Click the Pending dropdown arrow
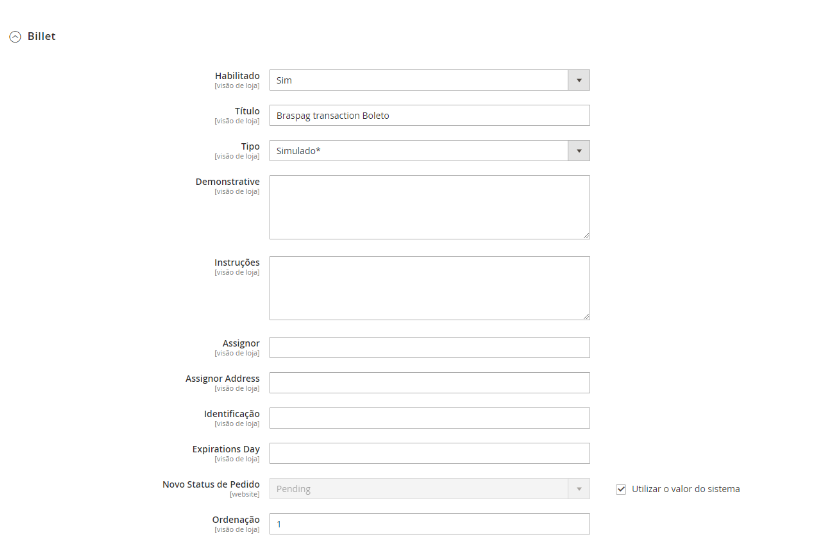 (579, 489)
